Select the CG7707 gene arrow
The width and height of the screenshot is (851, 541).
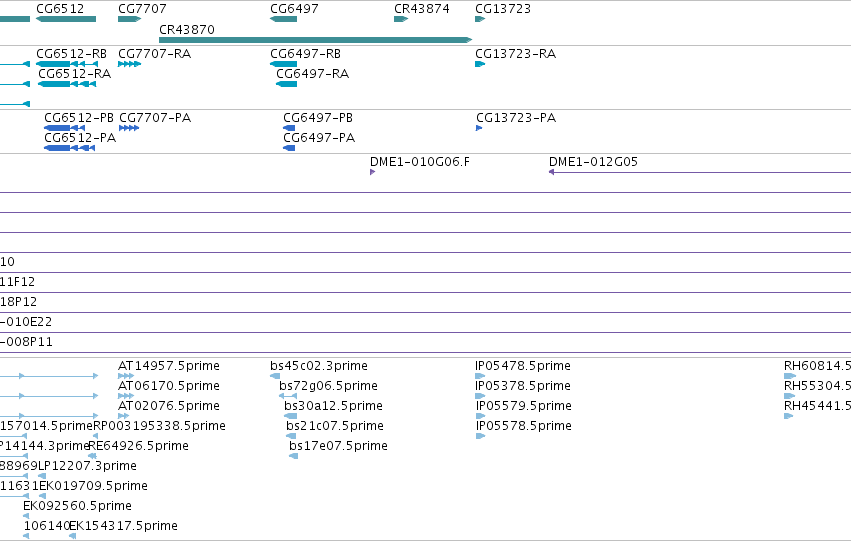pyautogui.click(x=130, y=19)
